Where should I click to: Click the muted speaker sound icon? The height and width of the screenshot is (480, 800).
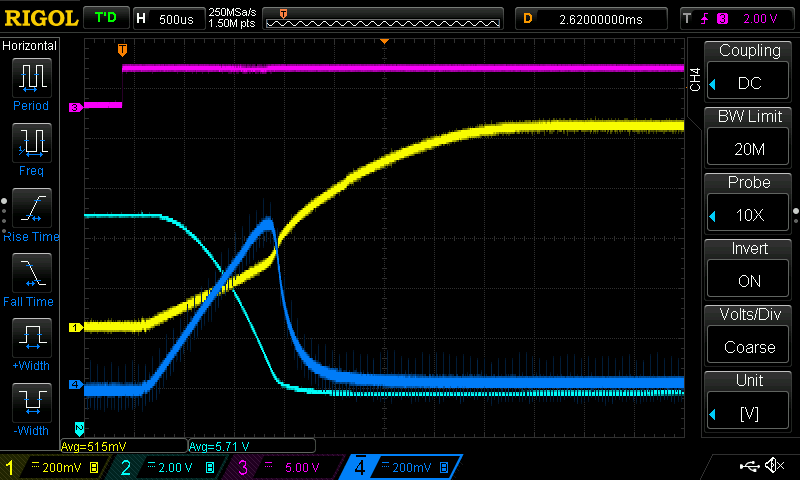click(775, 465)
